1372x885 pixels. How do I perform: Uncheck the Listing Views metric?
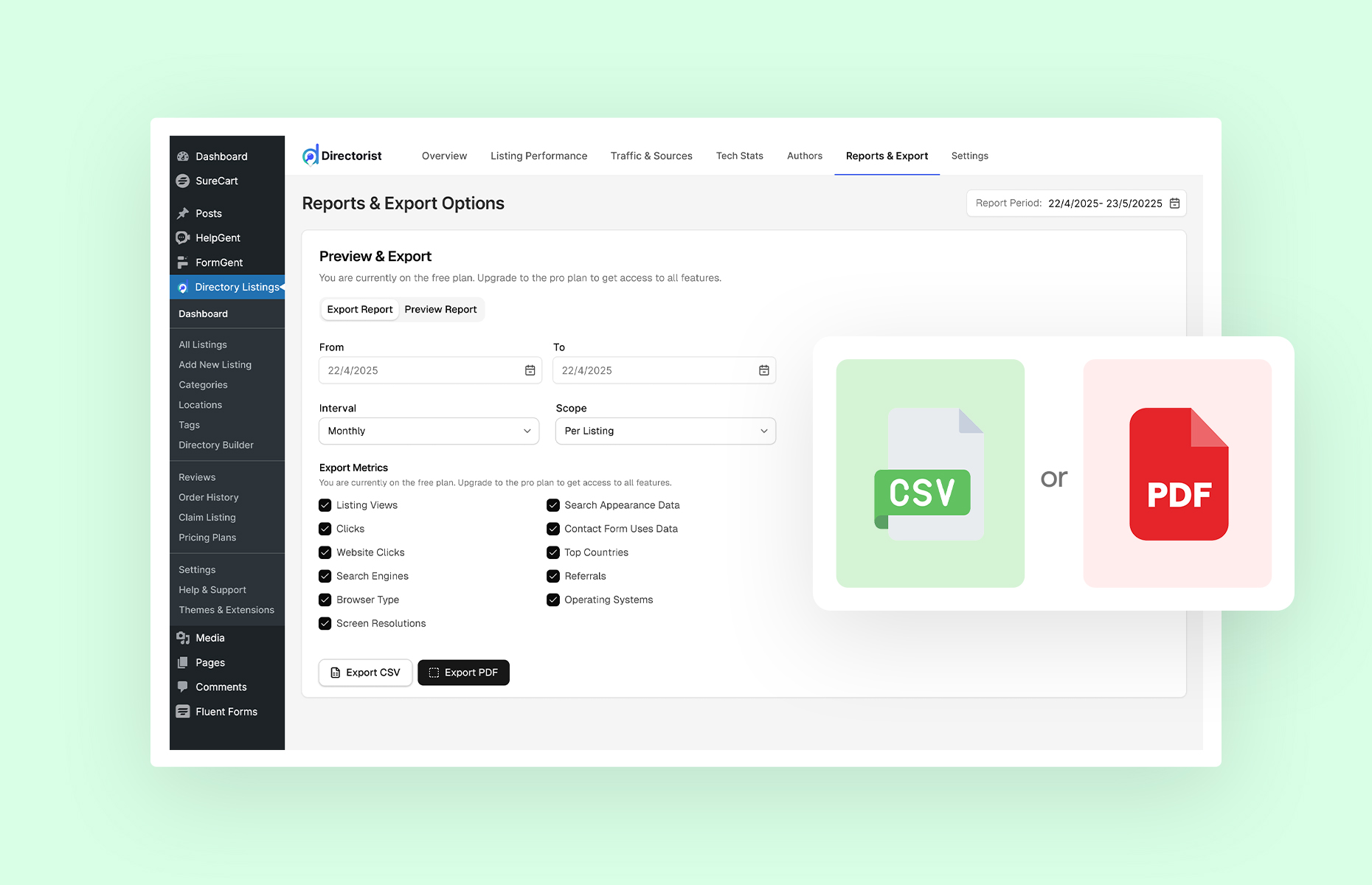(325, 505)
